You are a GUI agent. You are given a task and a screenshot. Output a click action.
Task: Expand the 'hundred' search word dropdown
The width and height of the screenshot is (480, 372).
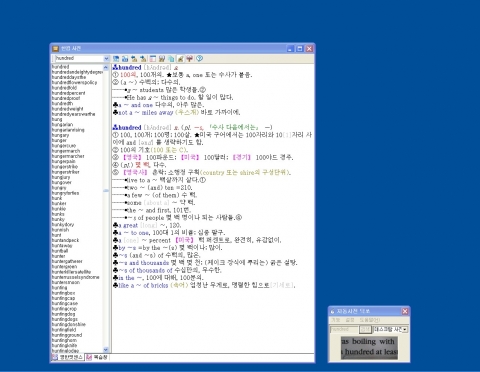(106, 59)
